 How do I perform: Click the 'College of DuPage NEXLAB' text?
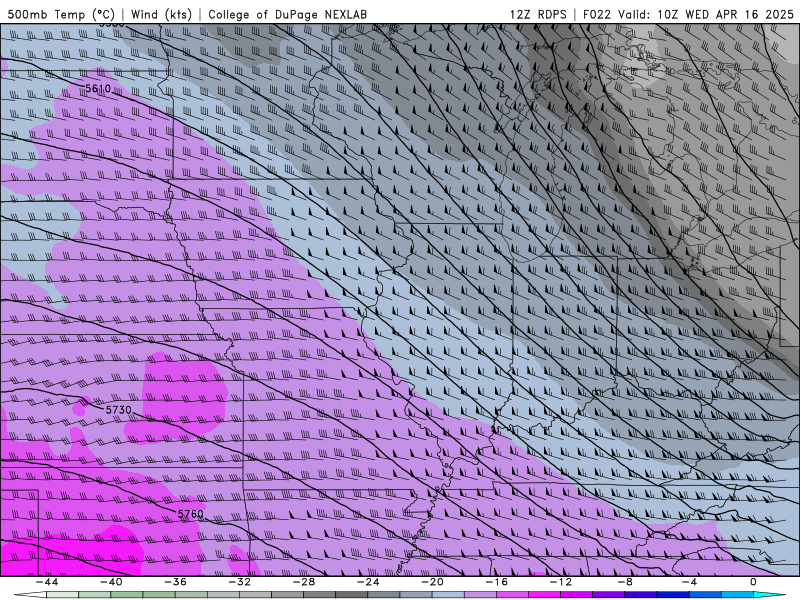[x=287, y=14]
